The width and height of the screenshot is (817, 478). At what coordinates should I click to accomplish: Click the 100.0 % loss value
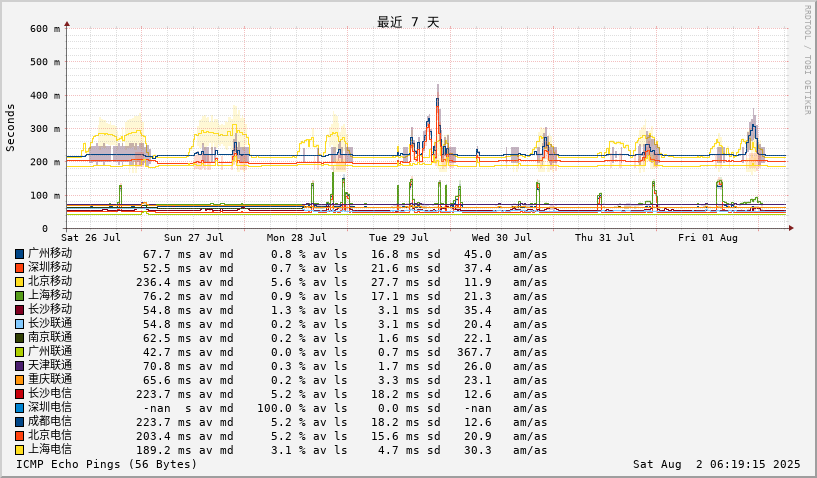pyautogui.click(x=281, y=409)
